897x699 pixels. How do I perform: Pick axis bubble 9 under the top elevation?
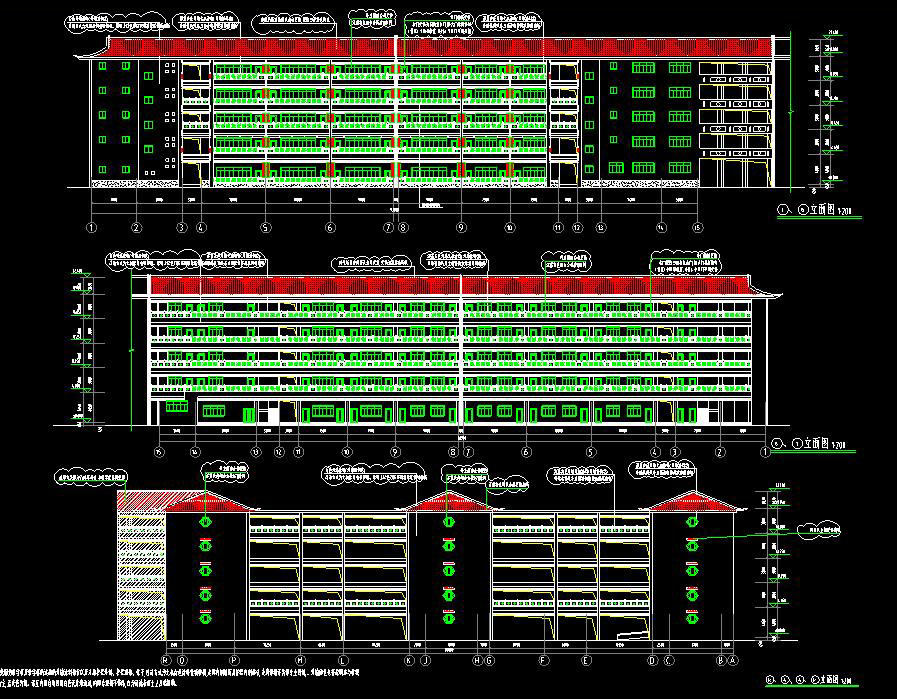[x=461, y=228]
